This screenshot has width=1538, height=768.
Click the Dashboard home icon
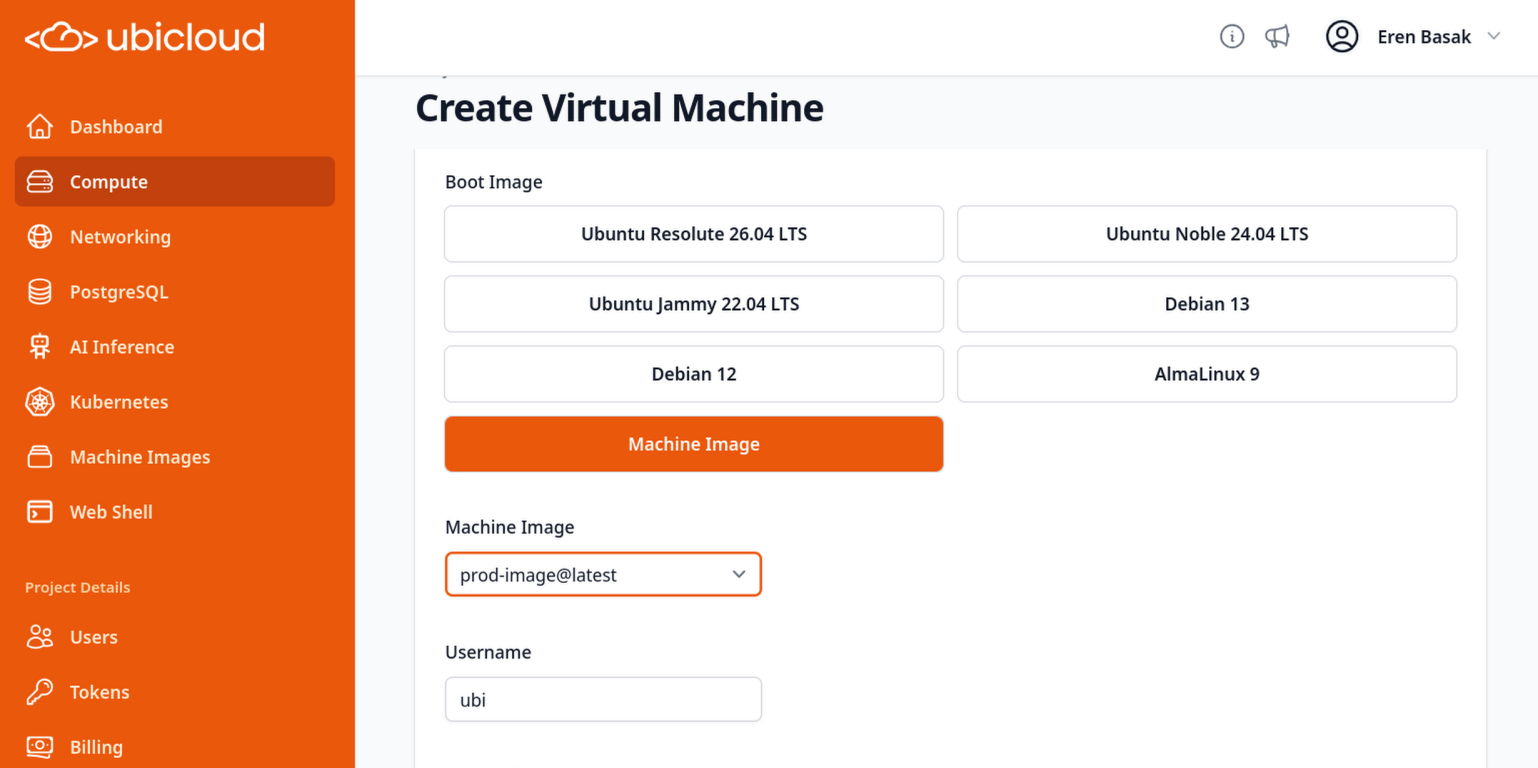point(39,127)
